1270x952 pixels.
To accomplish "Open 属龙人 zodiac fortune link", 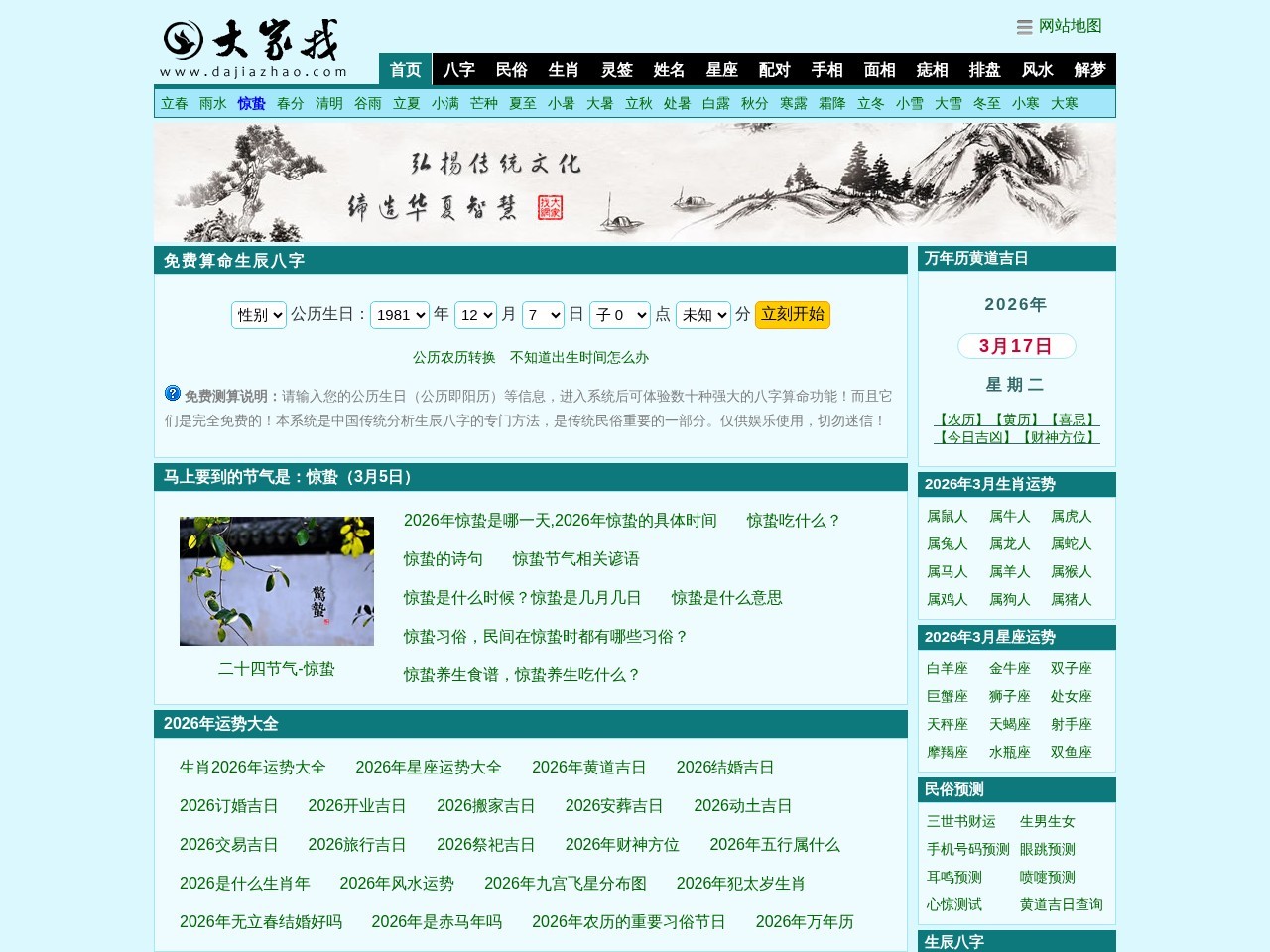I will click(x=1009, y=543).
